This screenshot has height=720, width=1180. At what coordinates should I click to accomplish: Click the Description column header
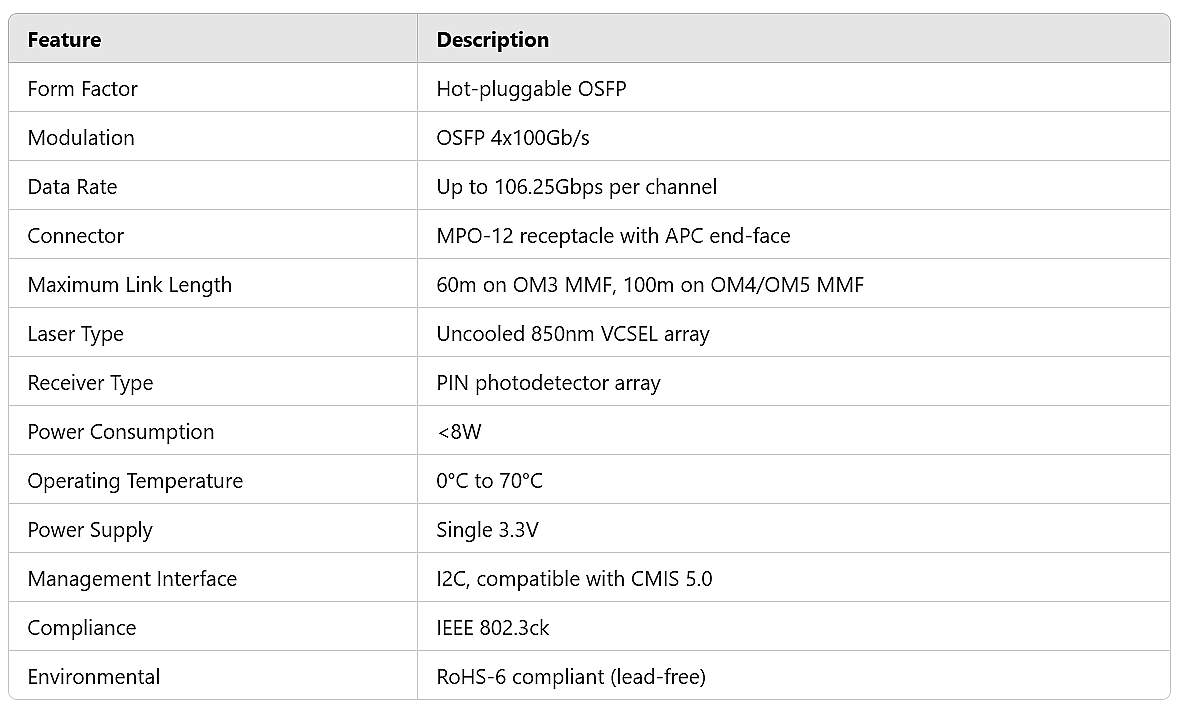[492, 40]
